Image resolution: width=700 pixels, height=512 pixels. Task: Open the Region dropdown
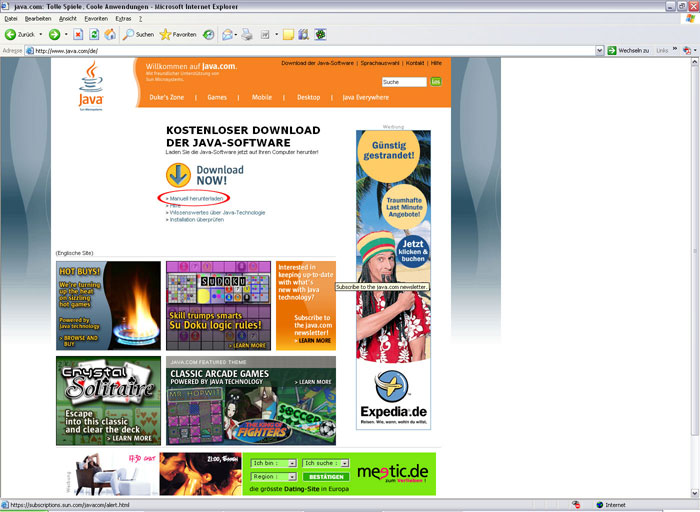tap(273, 477)
